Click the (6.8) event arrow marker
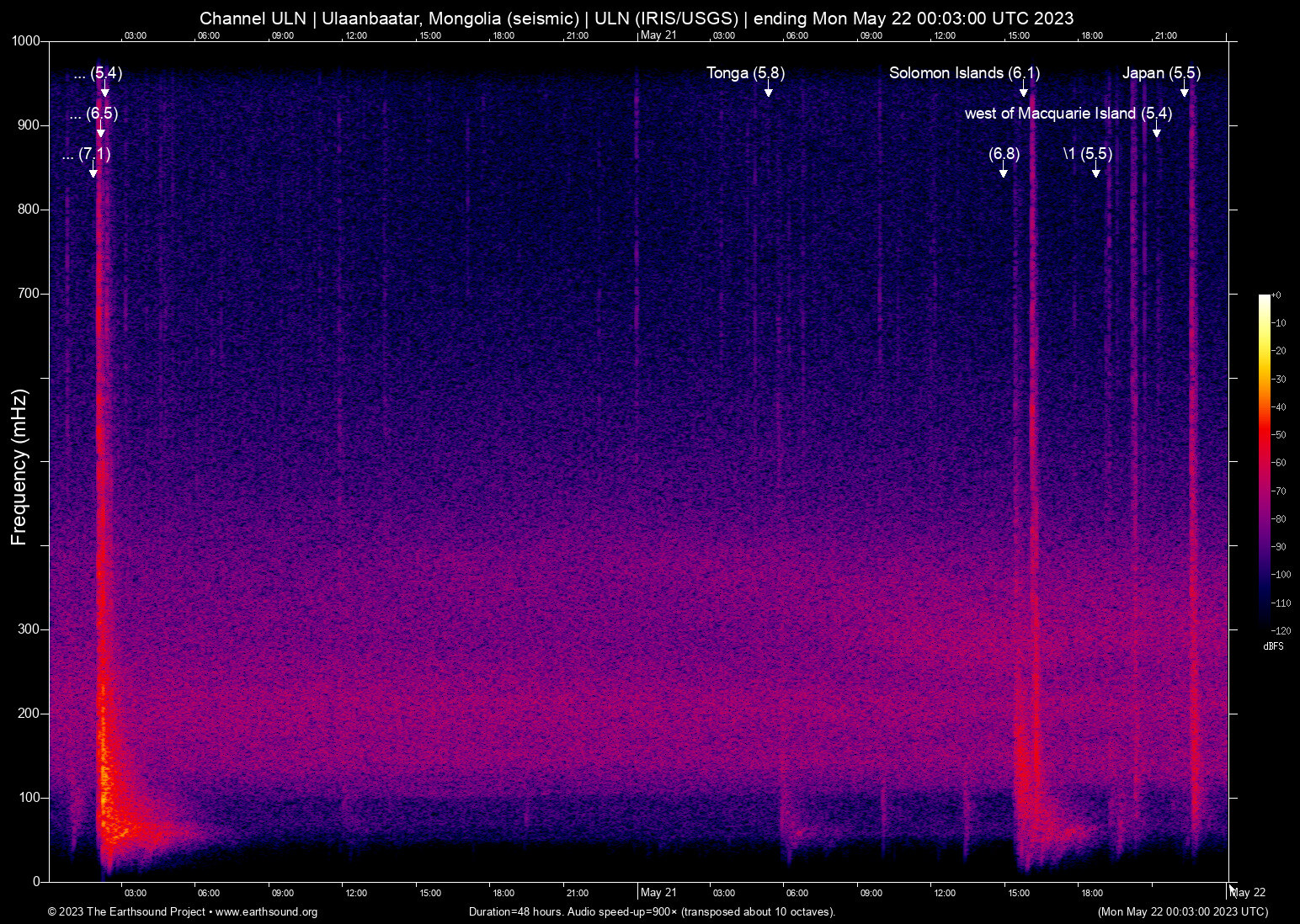The image size is (1300, 924). coord(1002,171)
